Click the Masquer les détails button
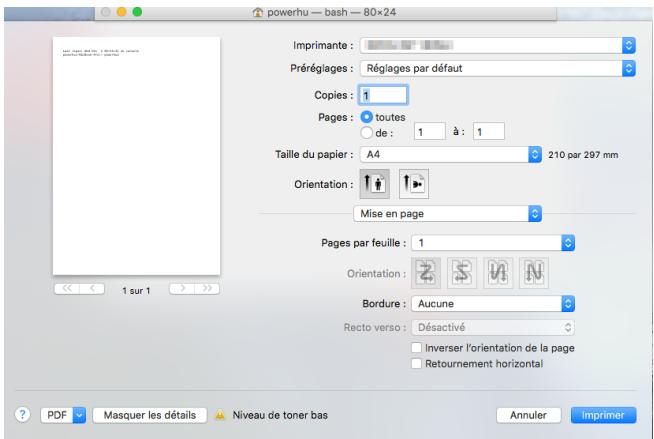The height and width of the screenshot is (439, 654). pos(150,415)
